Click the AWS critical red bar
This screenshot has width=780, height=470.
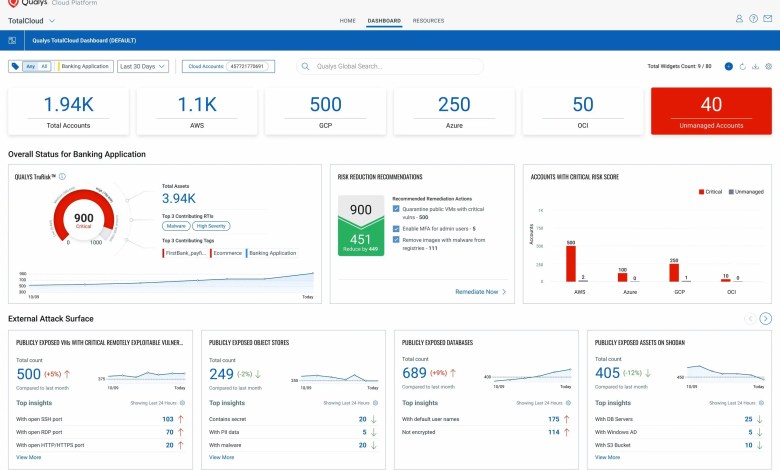571,264
